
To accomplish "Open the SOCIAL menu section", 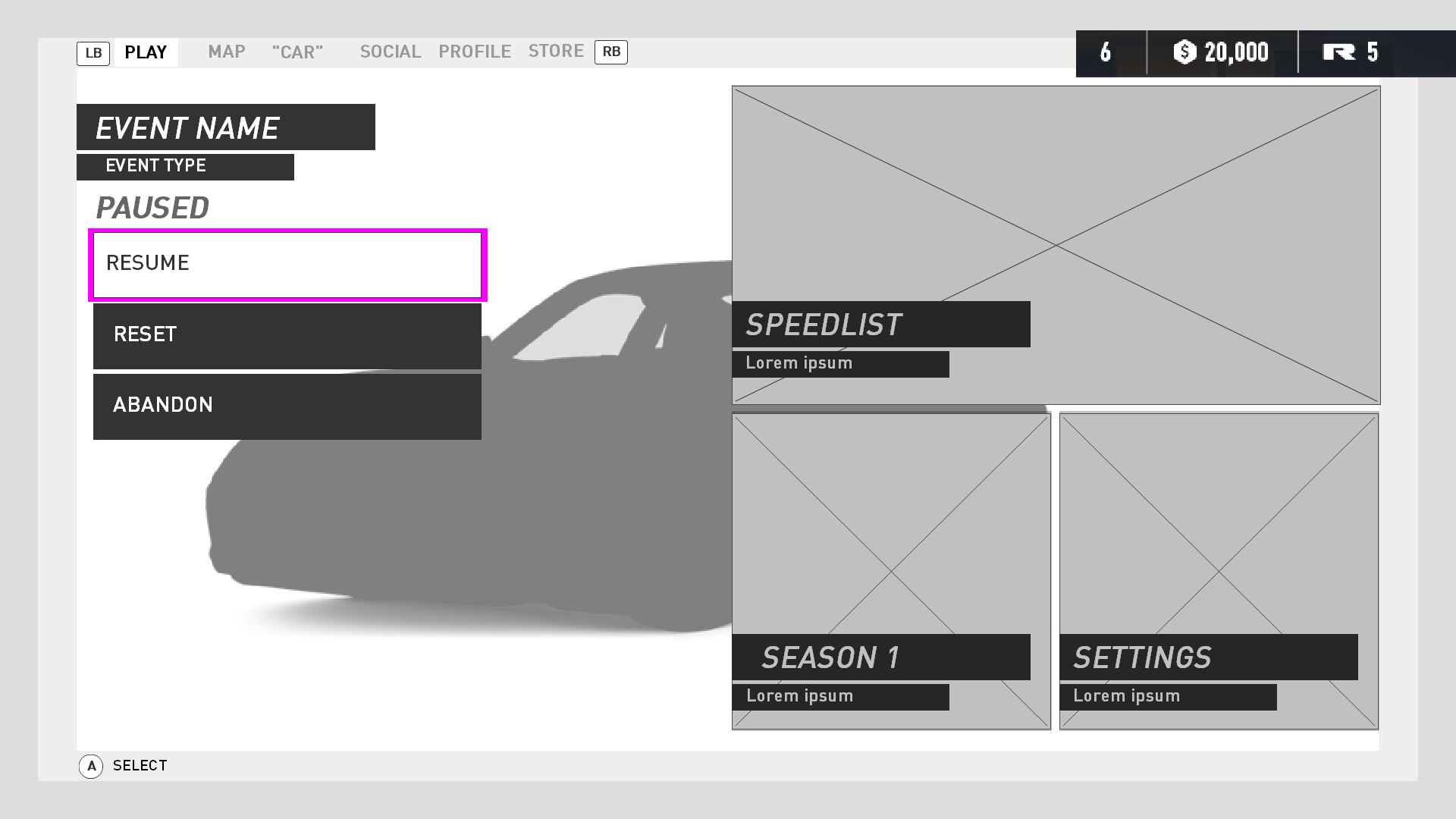I will click(391, 52).
